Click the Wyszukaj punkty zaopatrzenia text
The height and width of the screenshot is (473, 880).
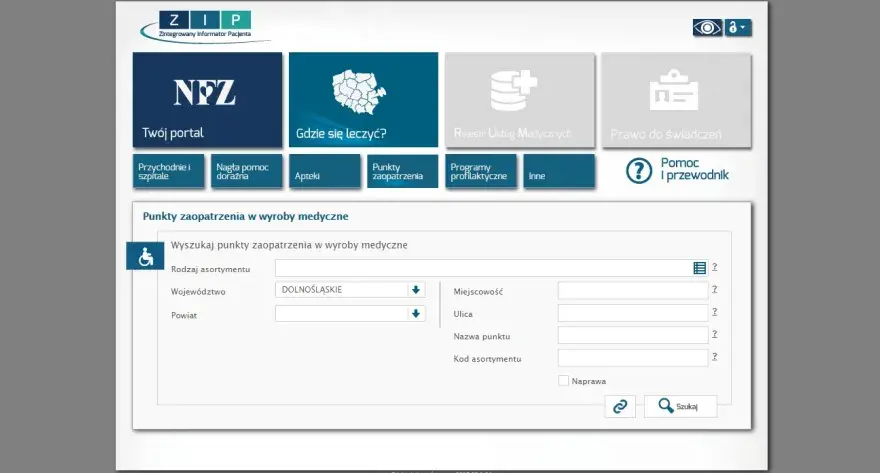pos(289,245)
